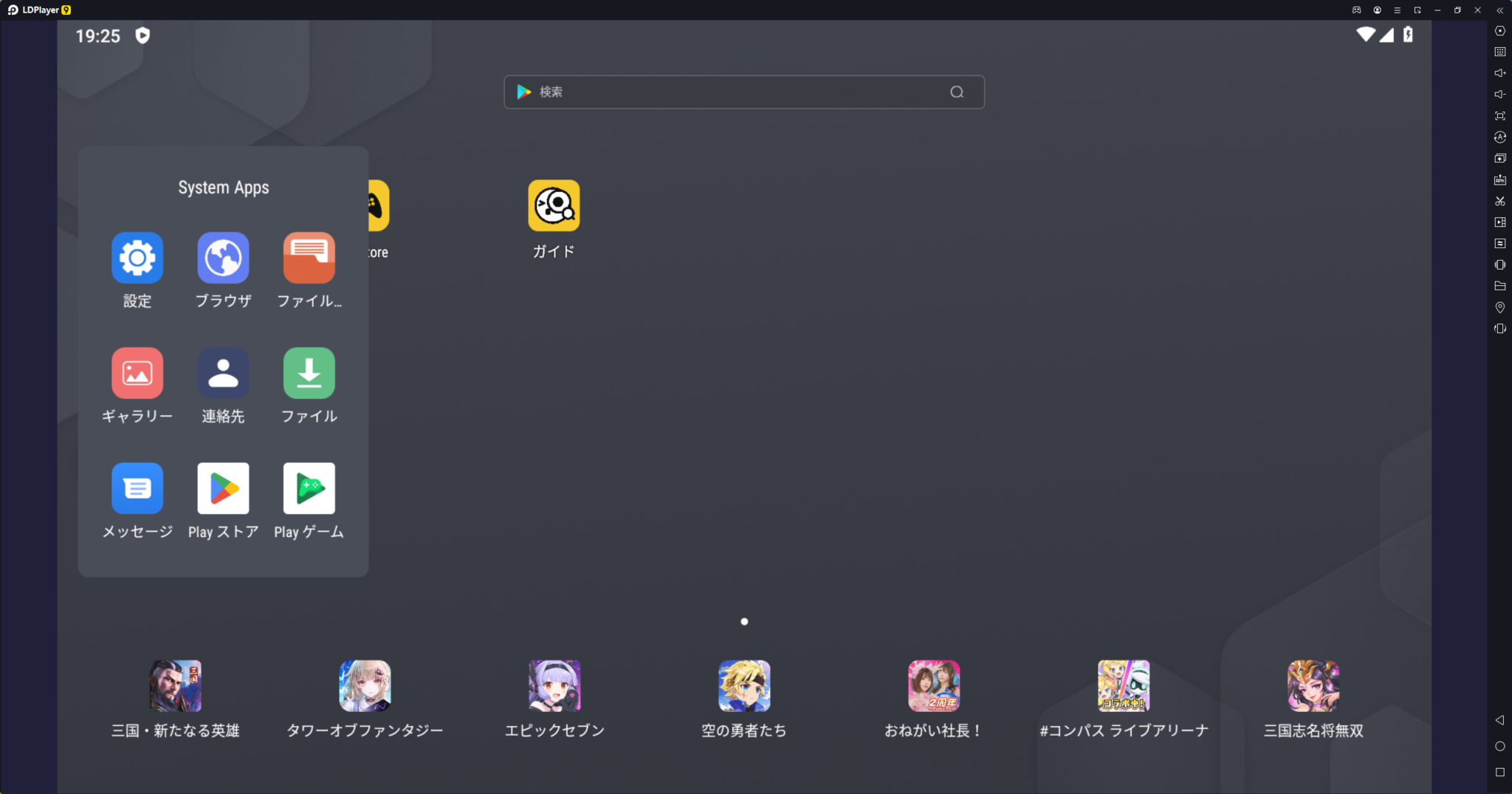Start 空の勇者たち from the dock

coord(743,685)
